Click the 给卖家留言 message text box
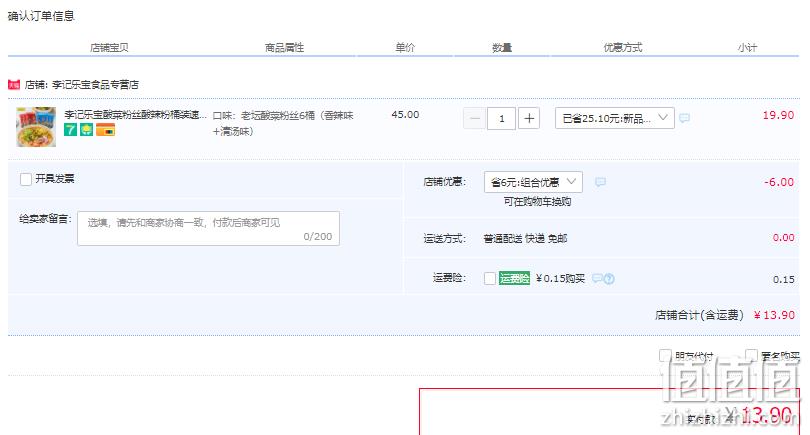Viewport: 810px width, 435px height. (208, 228)
